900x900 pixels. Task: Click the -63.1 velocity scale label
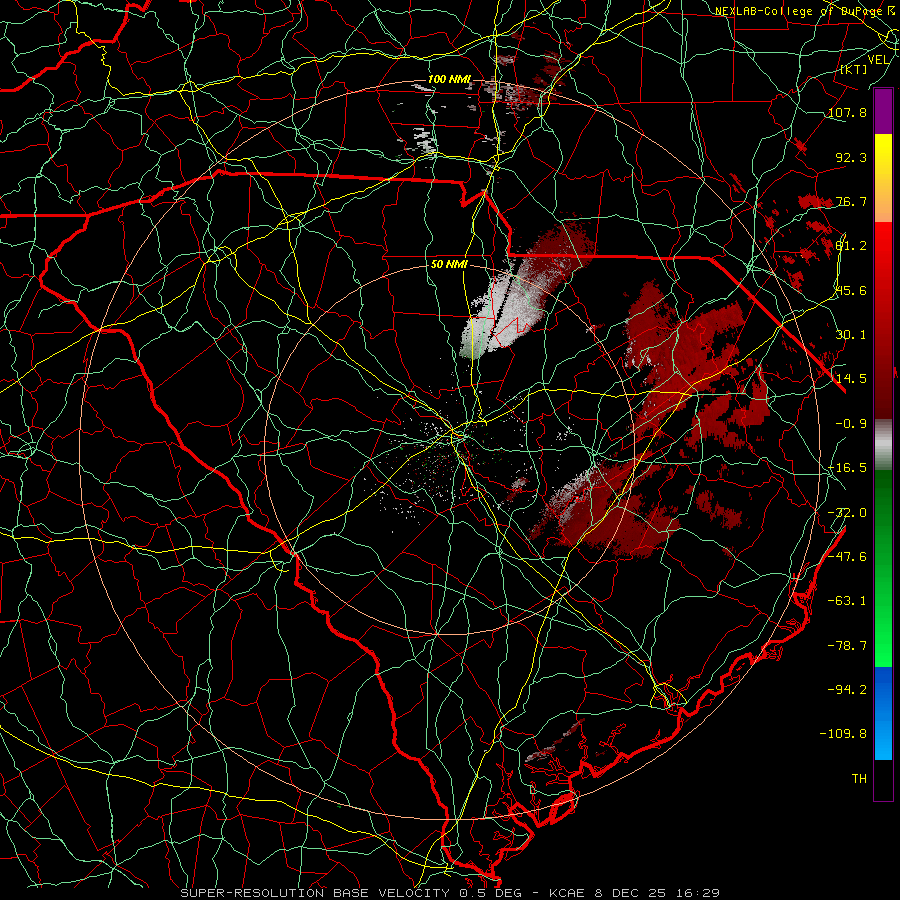tap(847, 601)
